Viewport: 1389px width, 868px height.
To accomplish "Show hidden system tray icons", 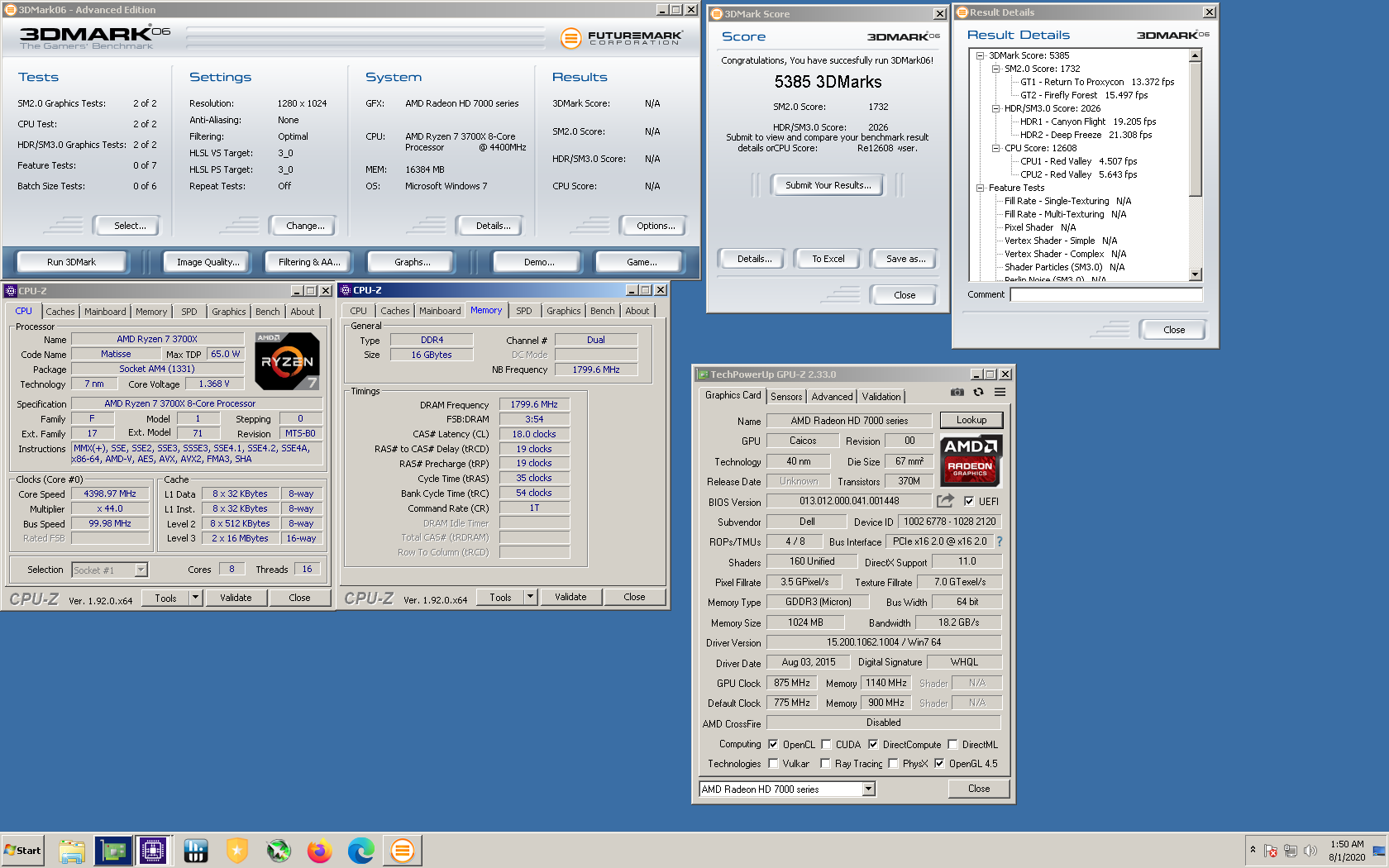I will click(1253, 850).
